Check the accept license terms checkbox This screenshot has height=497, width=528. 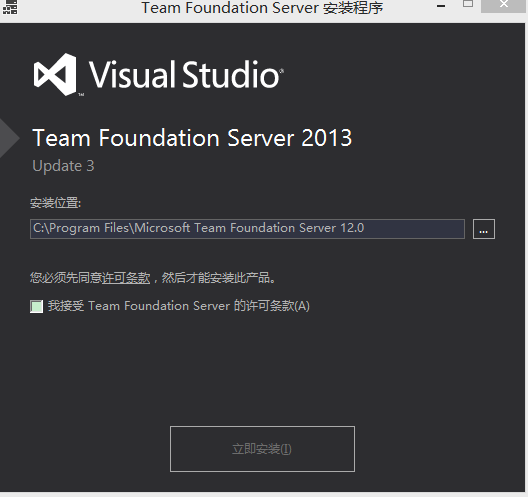point(36,306)
